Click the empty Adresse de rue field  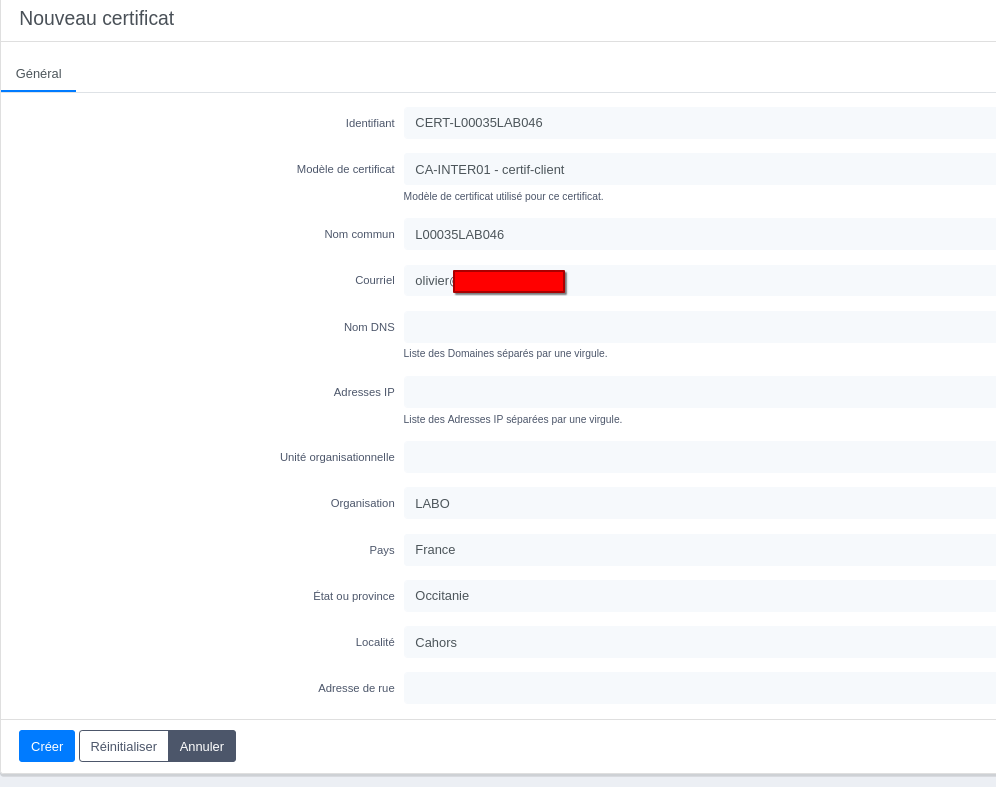[x=699, y=688]
